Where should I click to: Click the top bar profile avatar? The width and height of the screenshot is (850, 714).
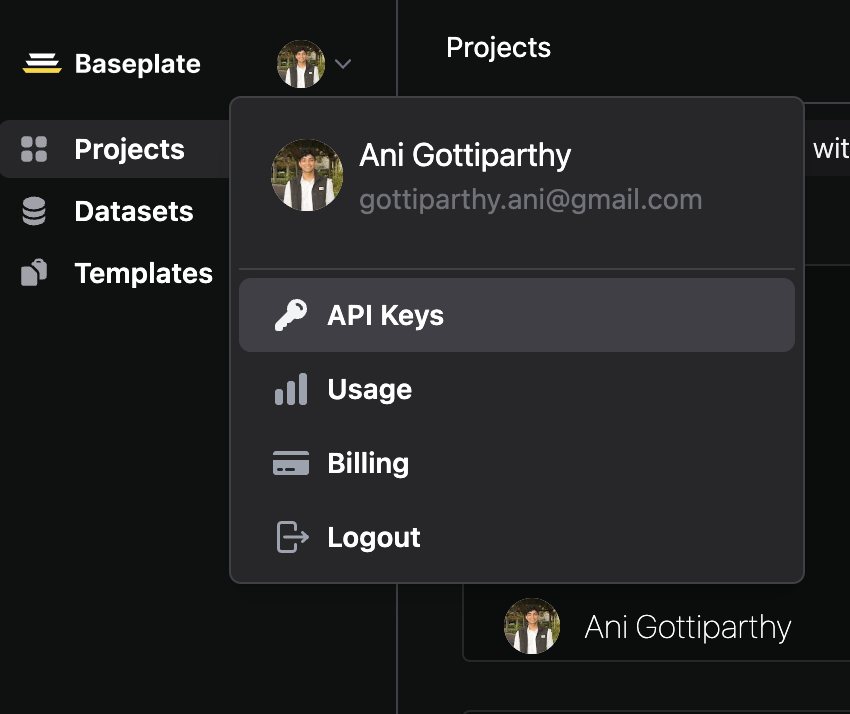click(x=300, y=64)
